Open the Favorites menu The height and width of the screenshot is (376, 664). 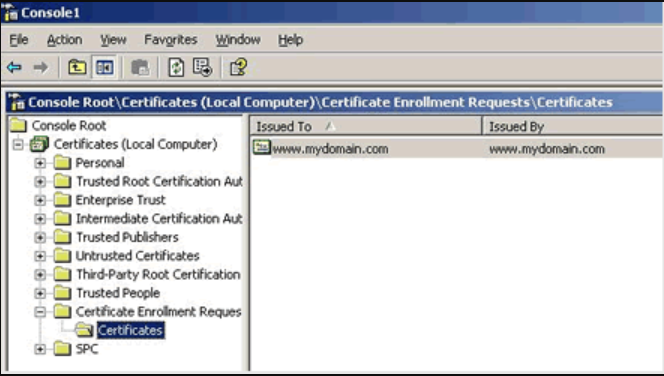point(171,40)
